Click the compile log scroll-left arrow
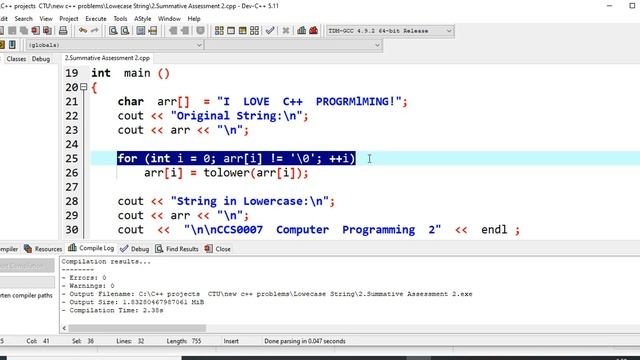 64,328
